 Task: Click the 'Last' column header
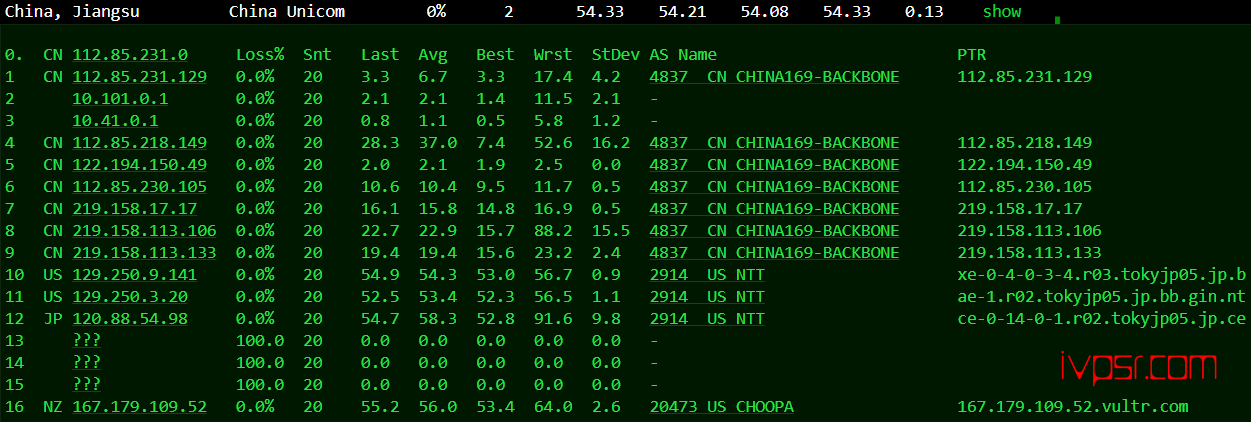click(380, 54)
